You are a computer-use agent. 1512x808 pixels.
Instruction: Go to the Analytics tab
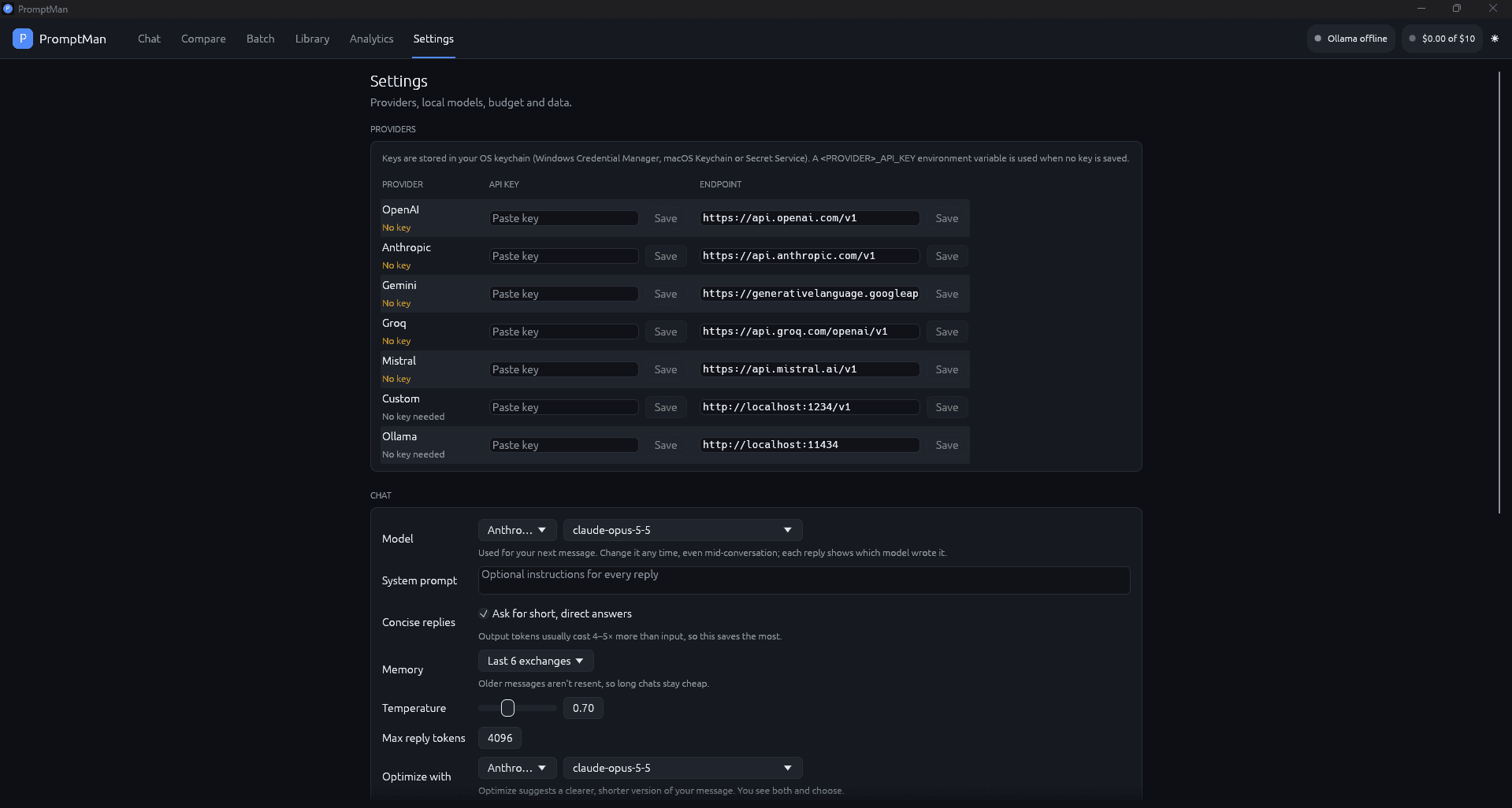point(371,39)
